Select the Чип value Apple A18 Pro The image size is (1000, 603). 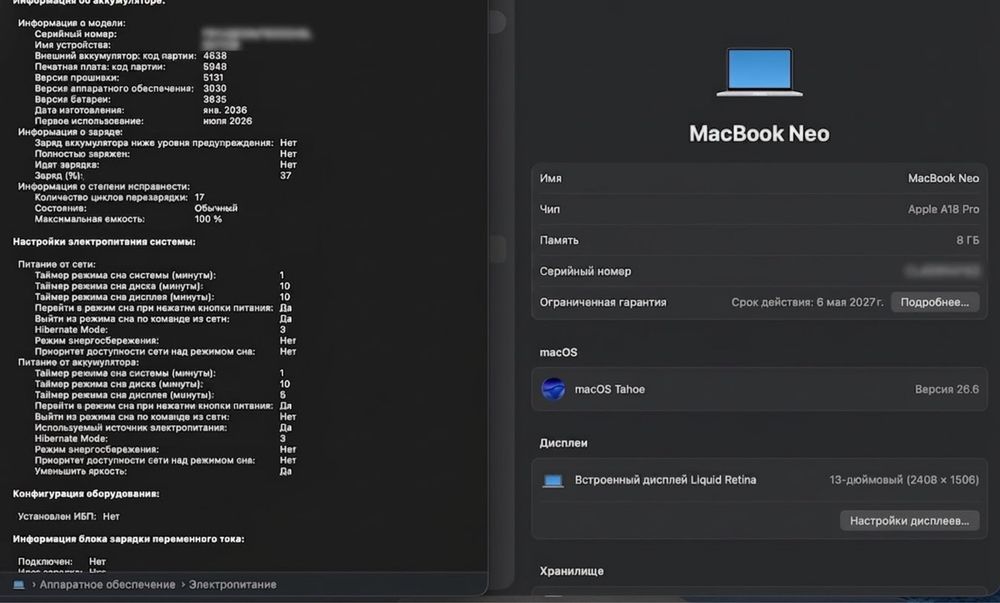click(x=943, y=209)
